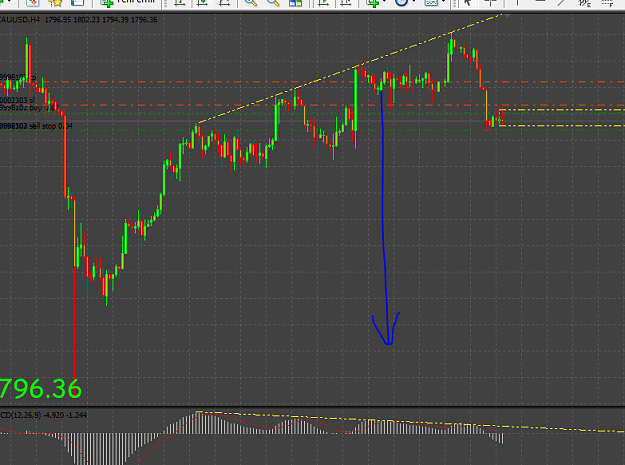Click the XAUUSD,H4 chart title text
Screen dimensions: 625x465
point(20,20)
